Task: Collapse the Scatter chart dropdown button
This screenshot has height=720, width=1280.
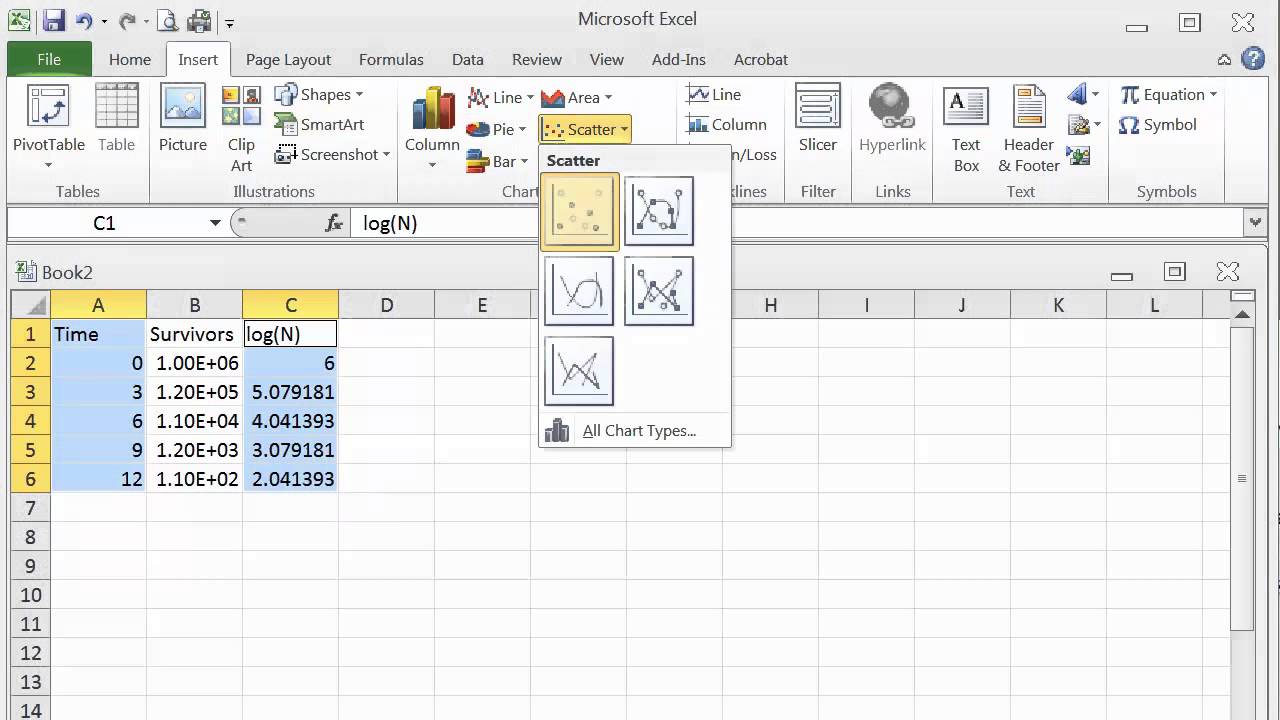Action: pos(585,129)
